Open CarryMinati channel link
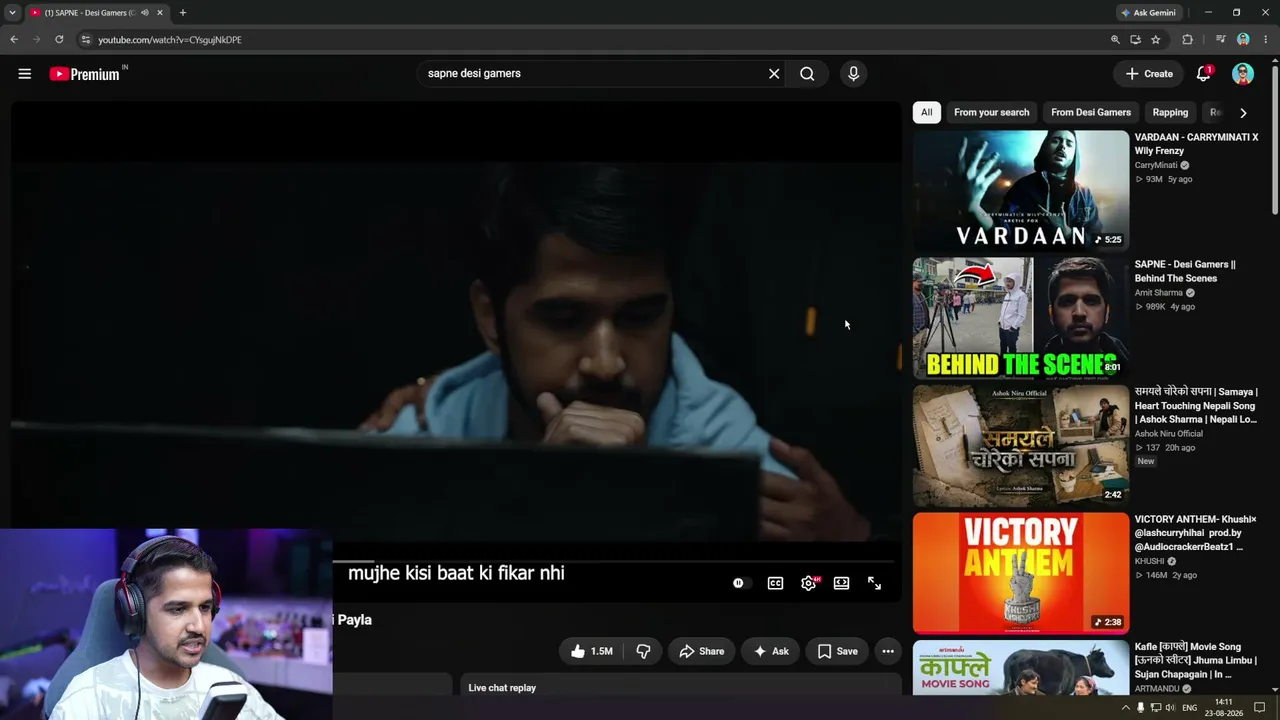This screenshot has height=720, width=1280. (x=1154, y=165)
